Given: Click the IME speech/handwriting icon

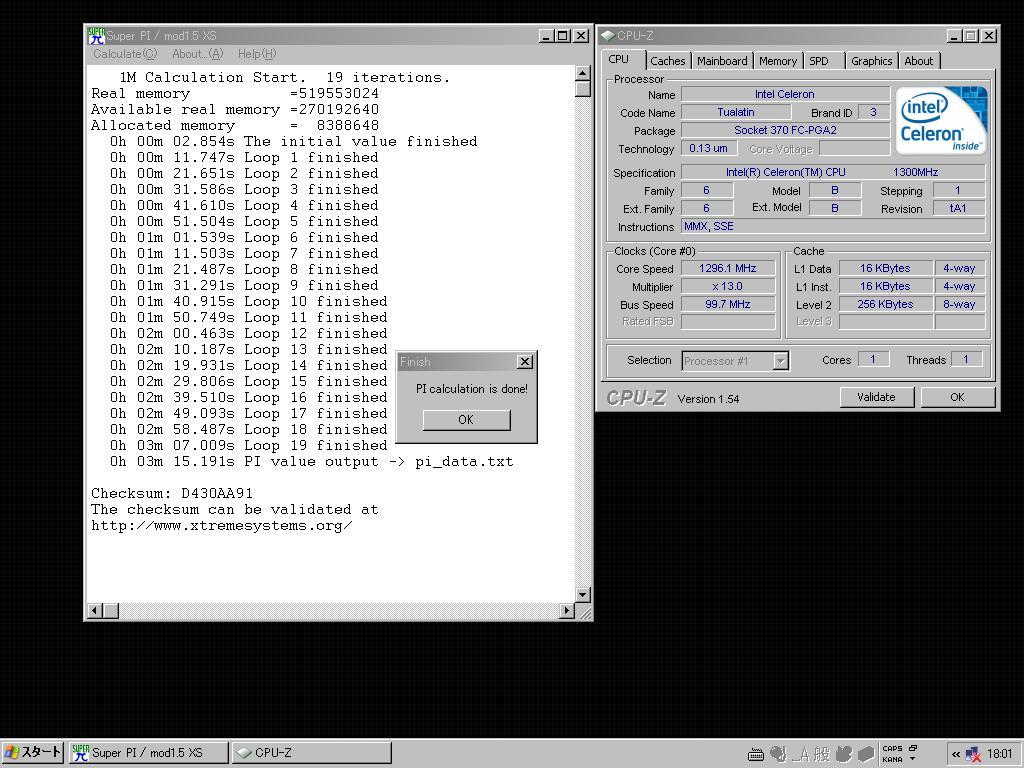Looking at the screenshot, I should point(779,754).
